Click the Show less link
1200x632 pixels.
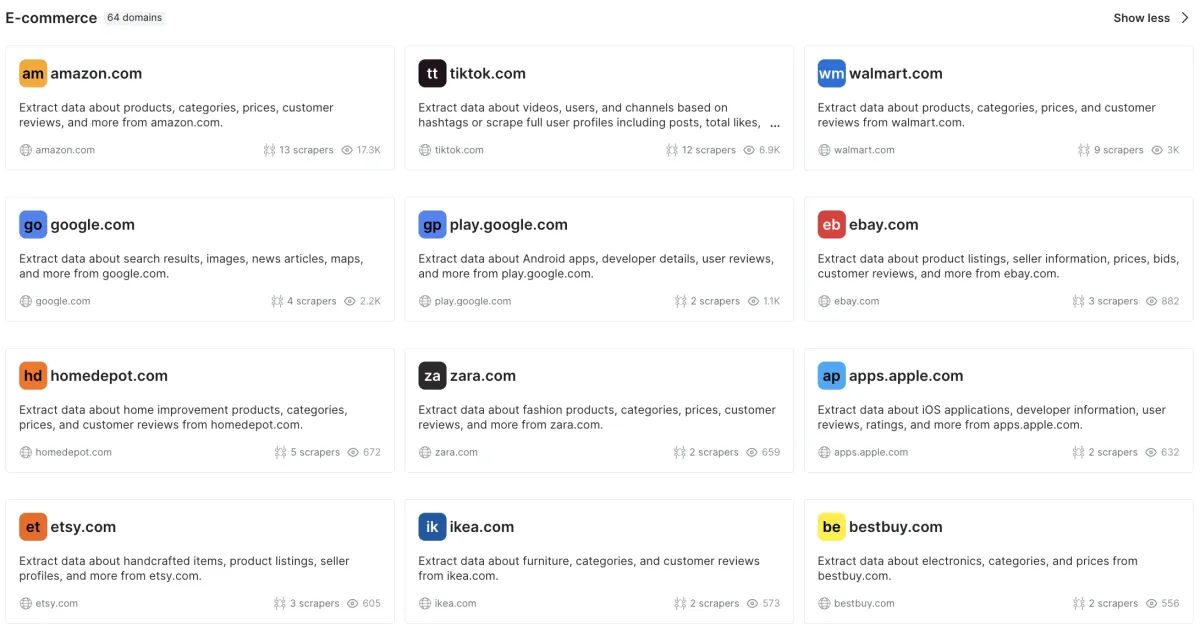pyautogui.click(x=1142, y=18)
